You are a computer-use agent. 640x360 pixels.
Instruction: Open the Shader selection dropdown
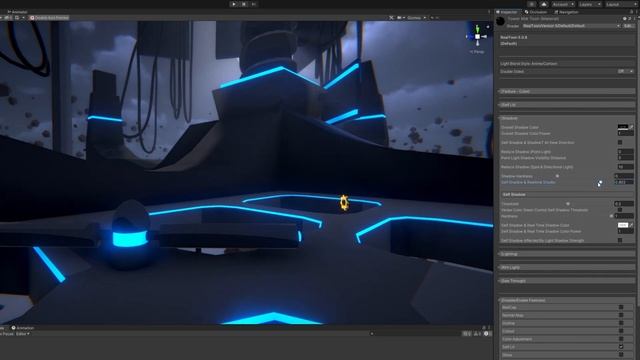(571, 26)
